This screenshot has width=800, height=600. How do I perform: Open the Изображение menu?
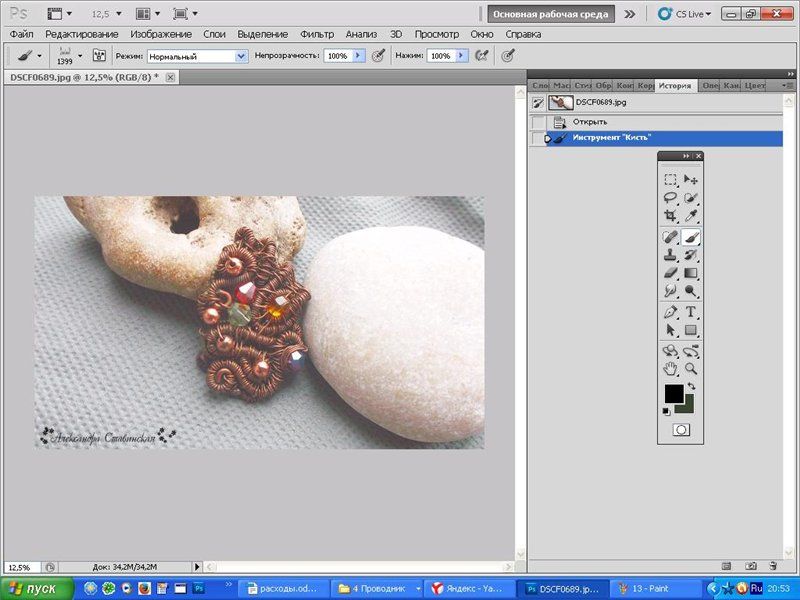click(161, 34)
